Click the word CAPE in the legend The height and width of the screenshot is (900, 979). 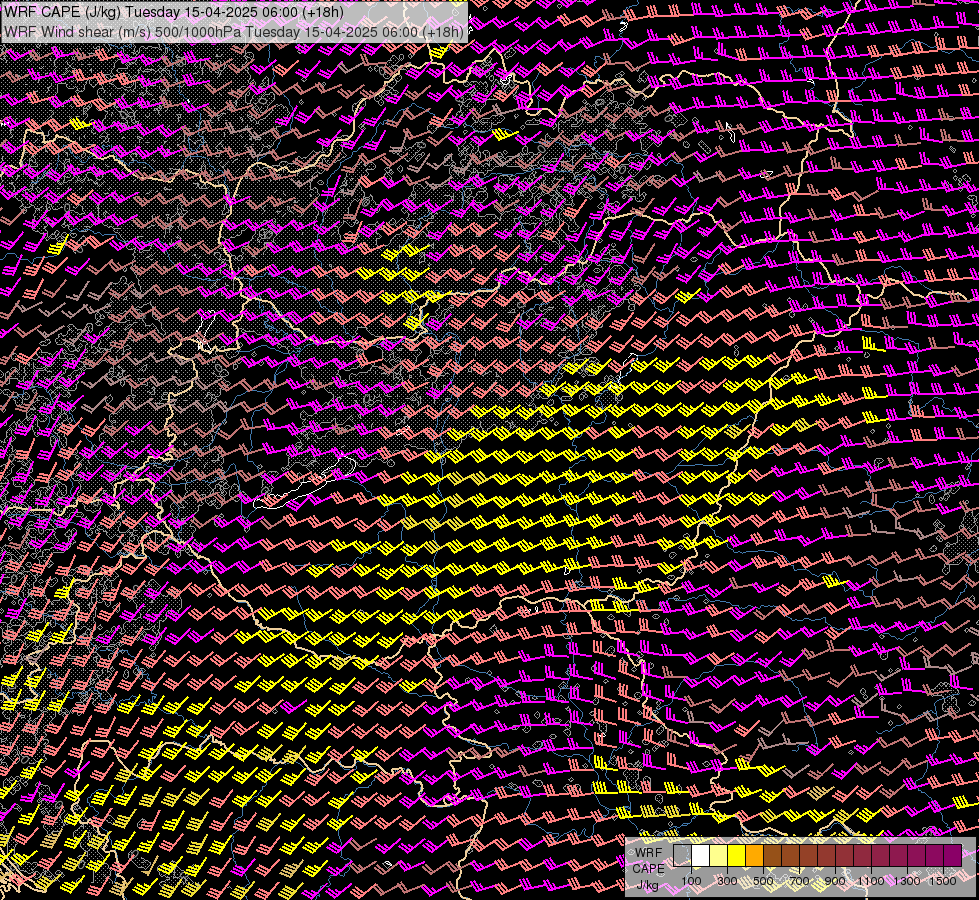[649, 868]
